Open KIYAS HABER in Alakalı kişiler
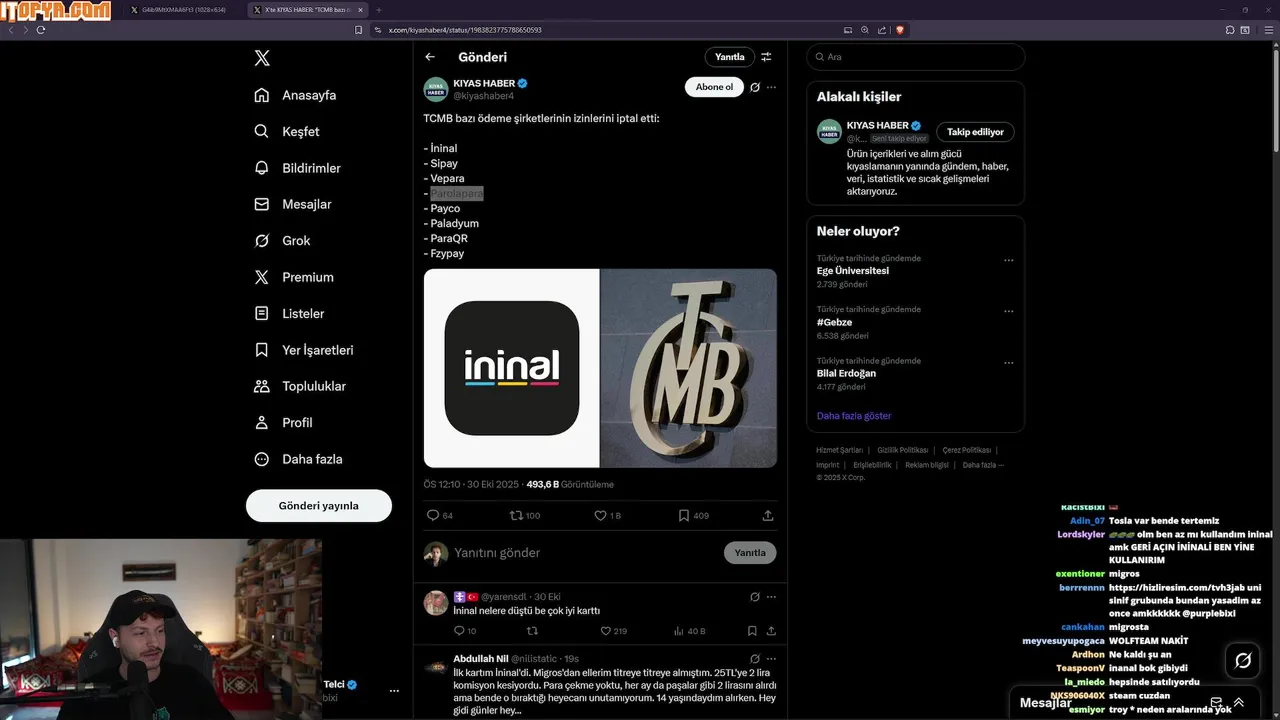Image resolution: width=1280 pixels, height=720 pixels. (x=877, y=126)
